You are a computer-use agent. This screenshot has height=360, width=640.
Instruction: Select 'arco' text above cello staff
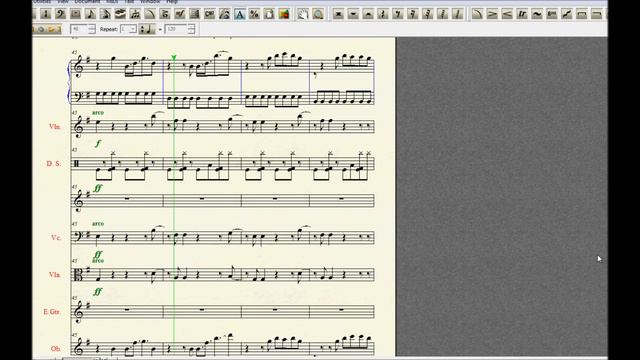coord(98,224)
